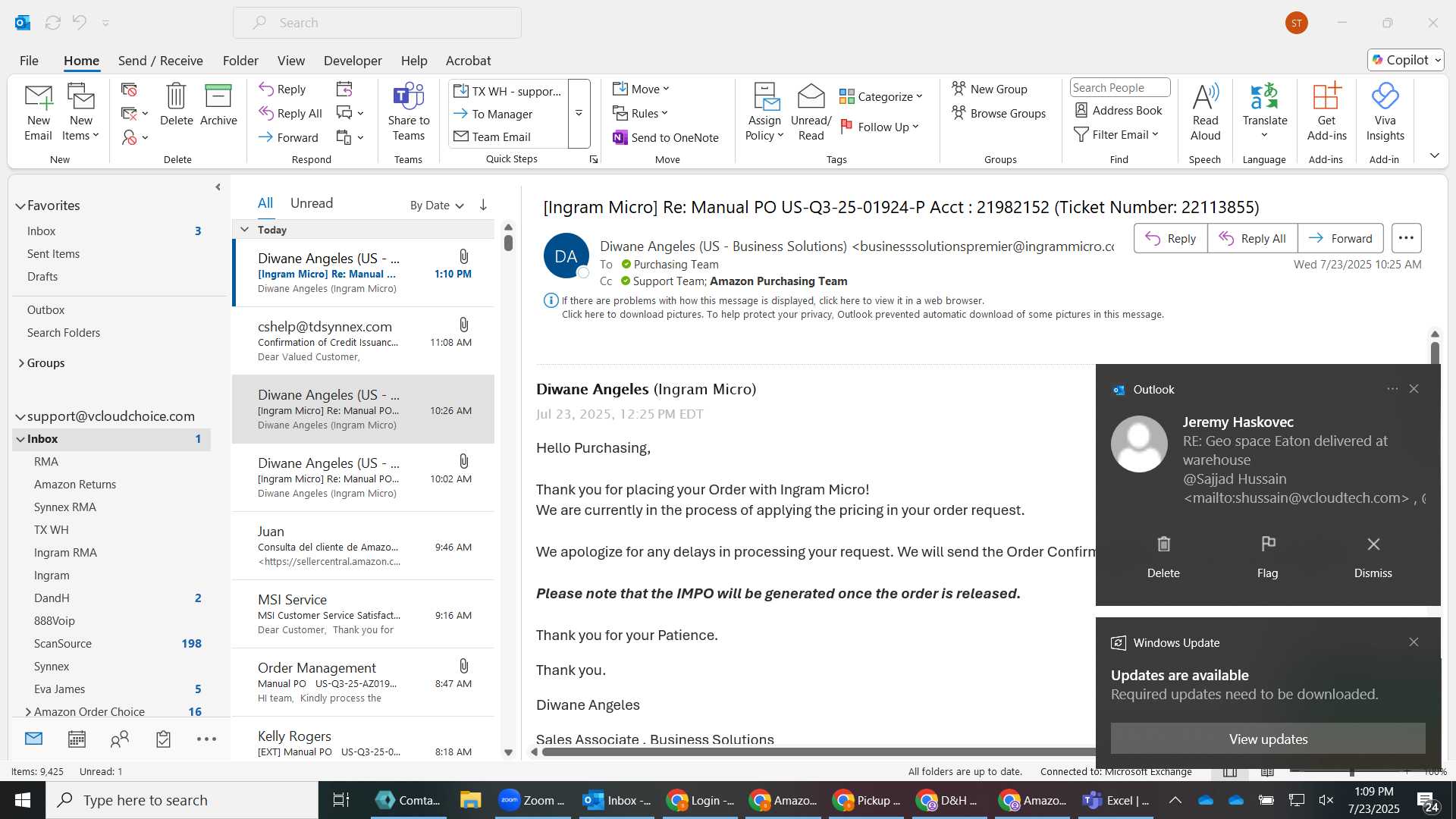This screenshot has width=1456, height=819.
Task: Click Forward in the reading pane
Action: coord(1341,238)
